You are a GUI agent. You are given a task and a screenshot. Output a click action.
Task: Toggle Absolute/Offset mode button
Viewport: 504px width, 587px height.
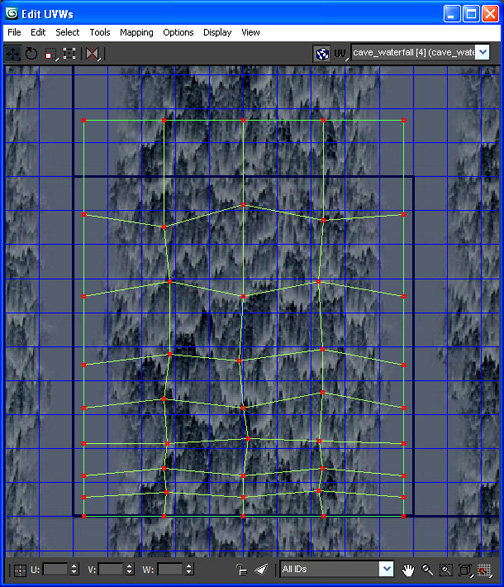point(20,570)
